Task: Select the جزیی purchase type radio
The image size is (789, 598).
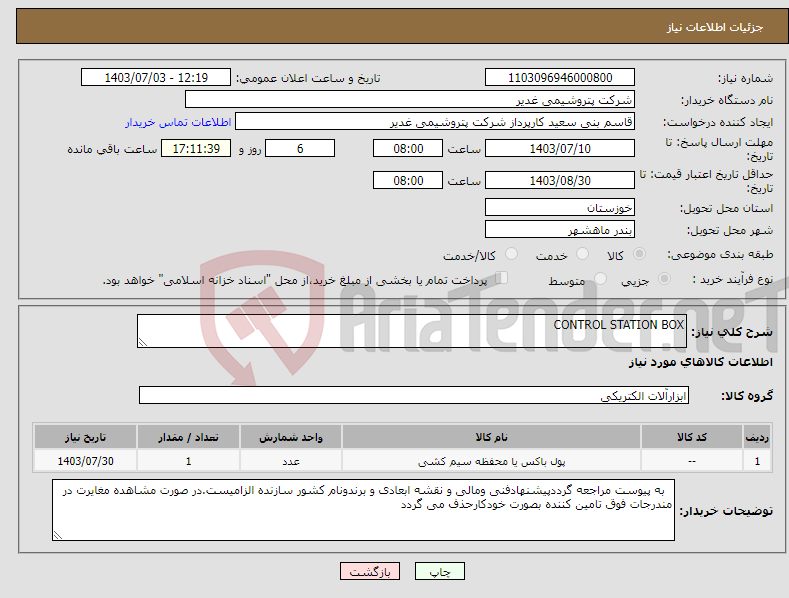Action: [664, 278]
